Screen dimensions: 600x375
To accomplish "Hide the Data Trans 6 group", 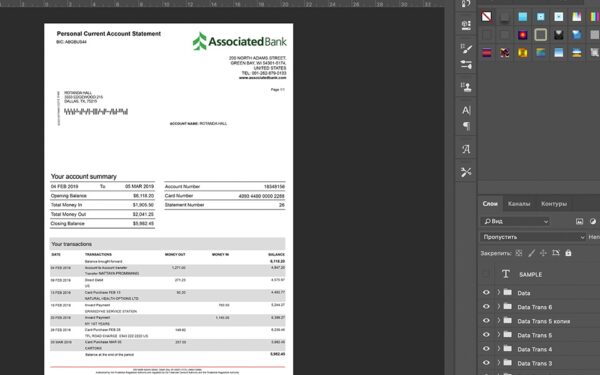I will [x=486, y=307].
